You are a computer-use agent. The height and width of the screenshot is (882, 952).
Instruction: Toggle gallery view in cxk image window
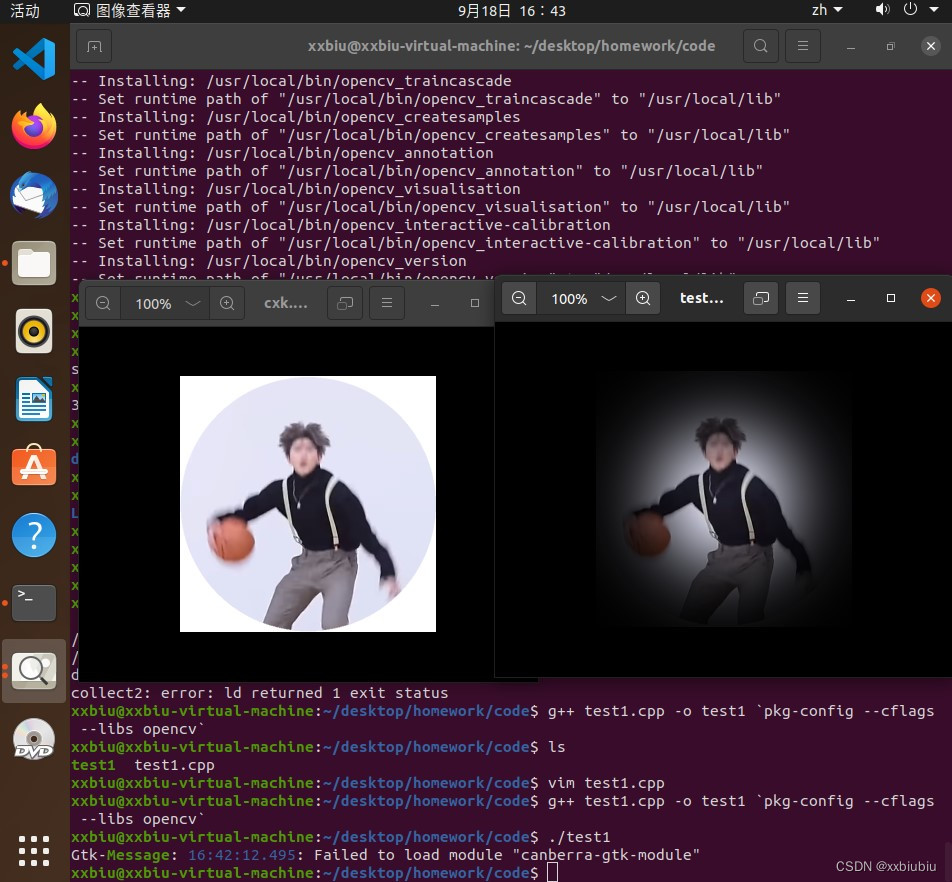click(345, 303)
